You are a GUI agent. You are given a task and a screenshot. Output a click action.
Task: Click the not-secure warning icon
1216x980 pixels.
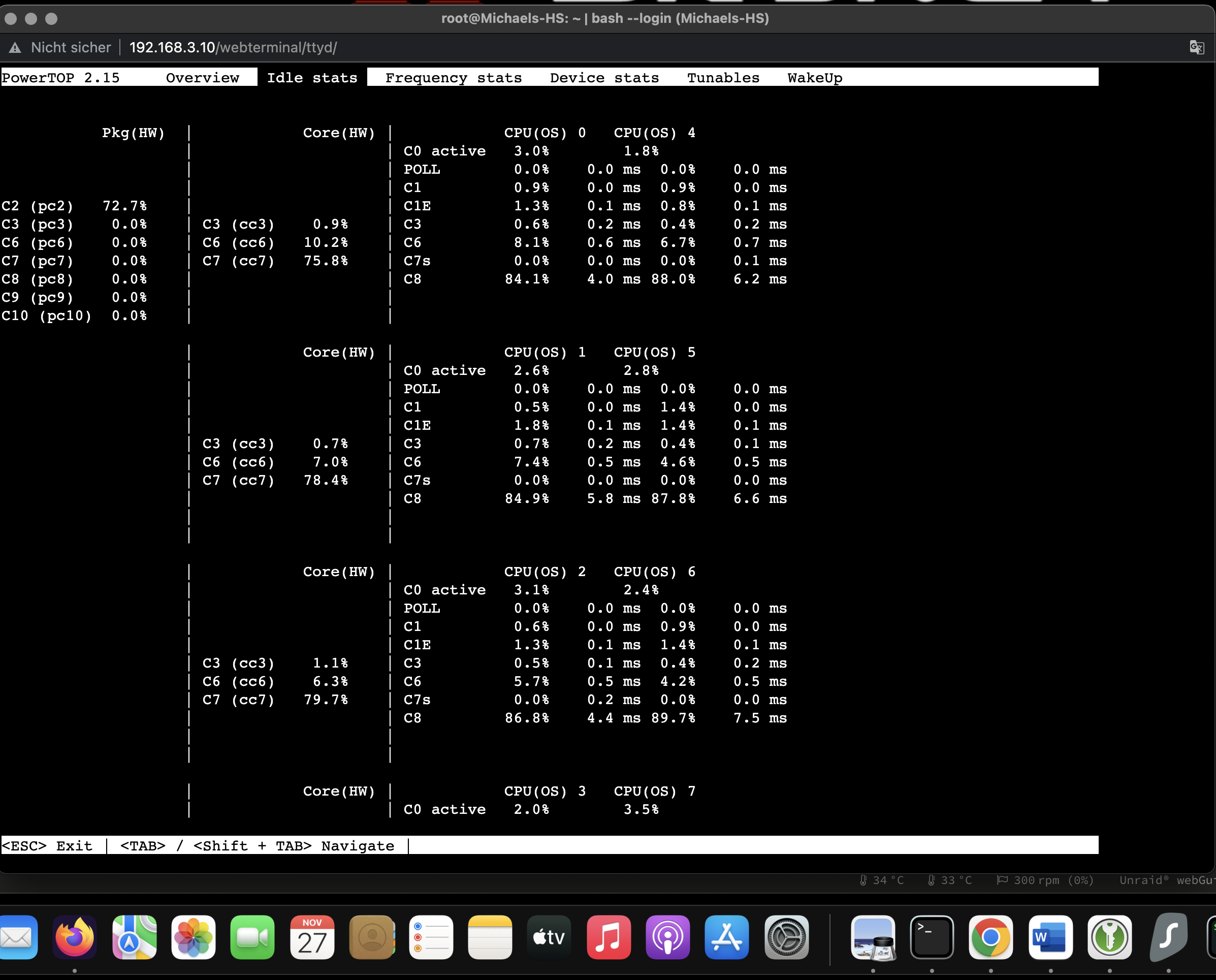(15, 48)
